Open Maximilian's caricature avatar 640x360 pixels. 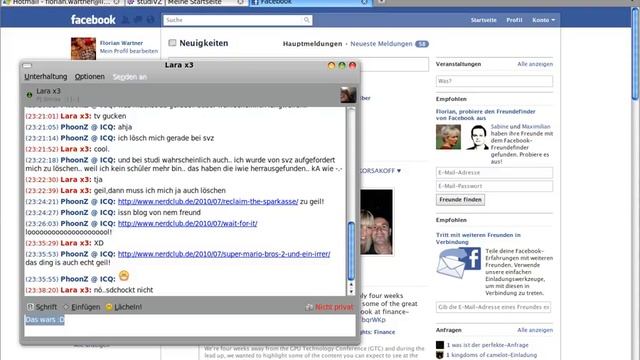point(477,137)
